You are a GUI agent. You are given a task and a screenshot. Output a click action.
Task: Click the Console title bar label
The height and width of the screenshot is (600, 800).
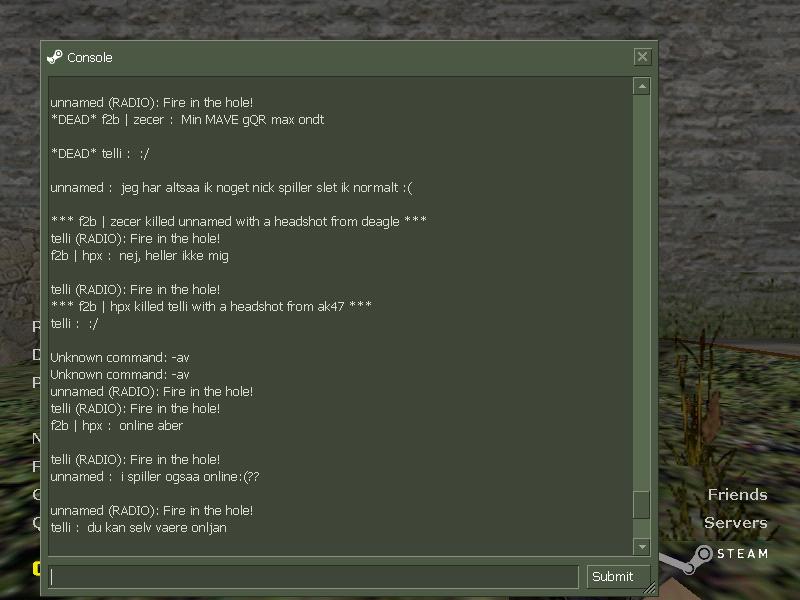[90, 58]
